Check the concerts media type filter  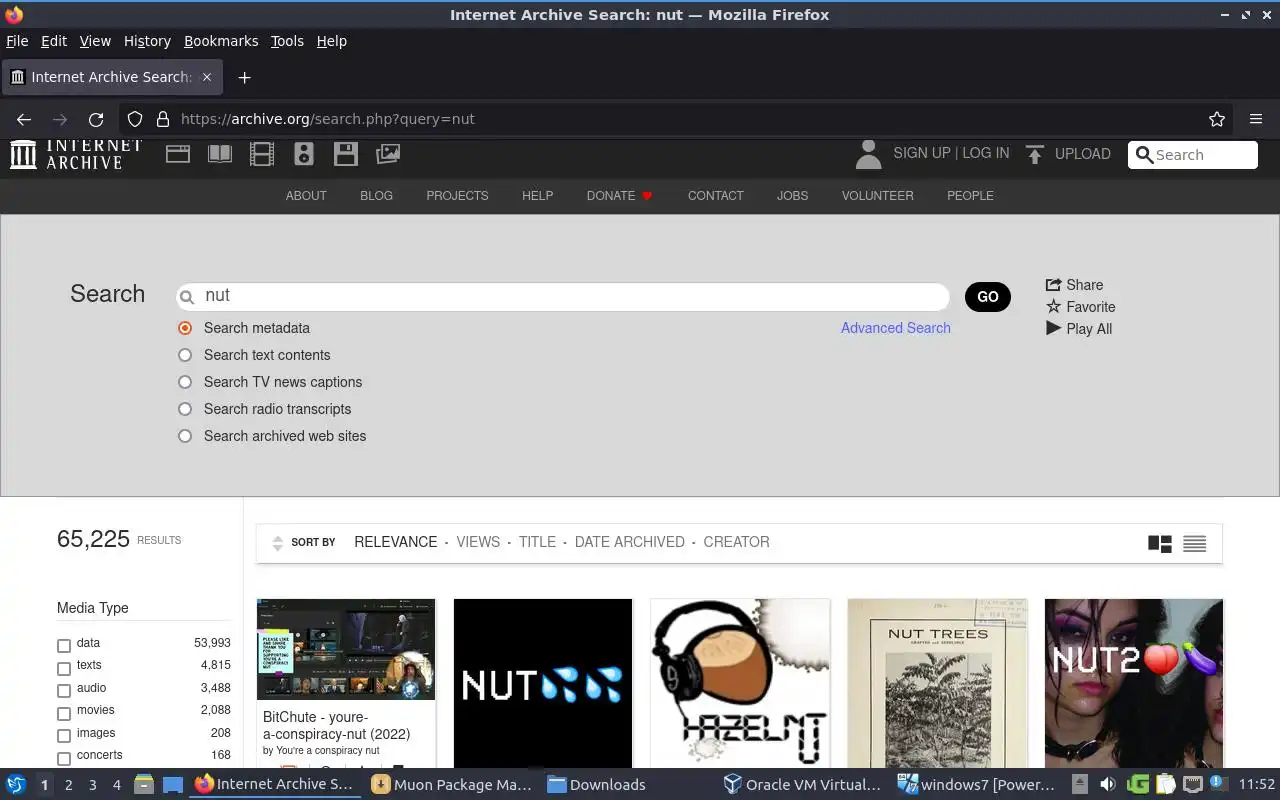click(x=64, y=758)
